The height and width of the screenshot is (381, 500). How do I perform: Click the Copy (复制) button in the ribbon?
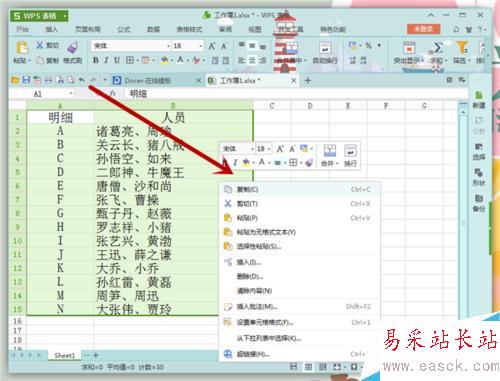pos(48,60)
